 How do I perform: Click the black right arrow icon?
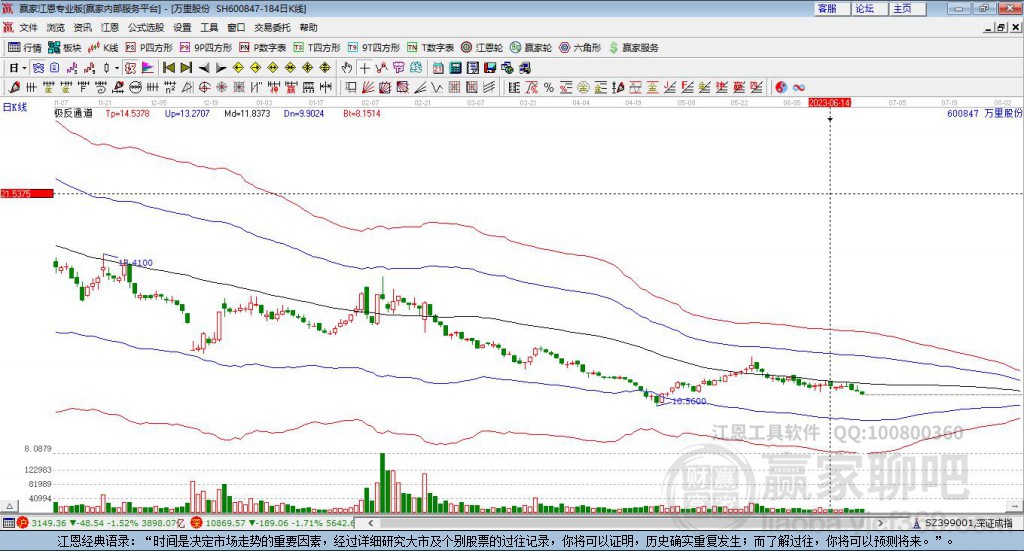221,68
